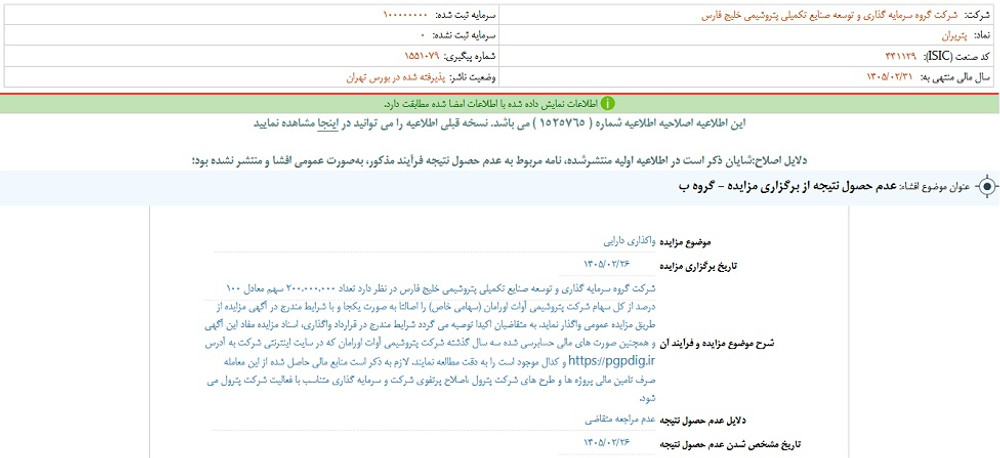Click the target icon beside disclosure title

(987, 186)
